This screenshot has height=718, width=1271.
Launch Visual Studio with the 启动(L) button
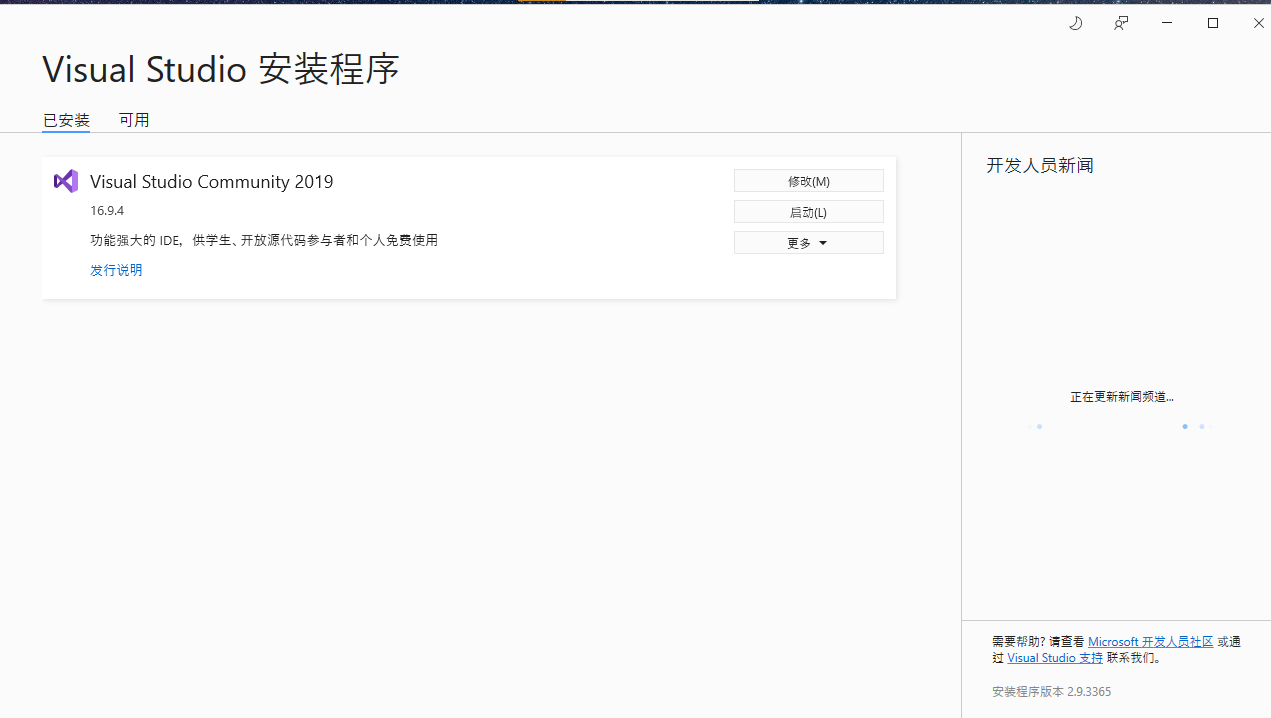pyautogui.click(x=808, y=211)
